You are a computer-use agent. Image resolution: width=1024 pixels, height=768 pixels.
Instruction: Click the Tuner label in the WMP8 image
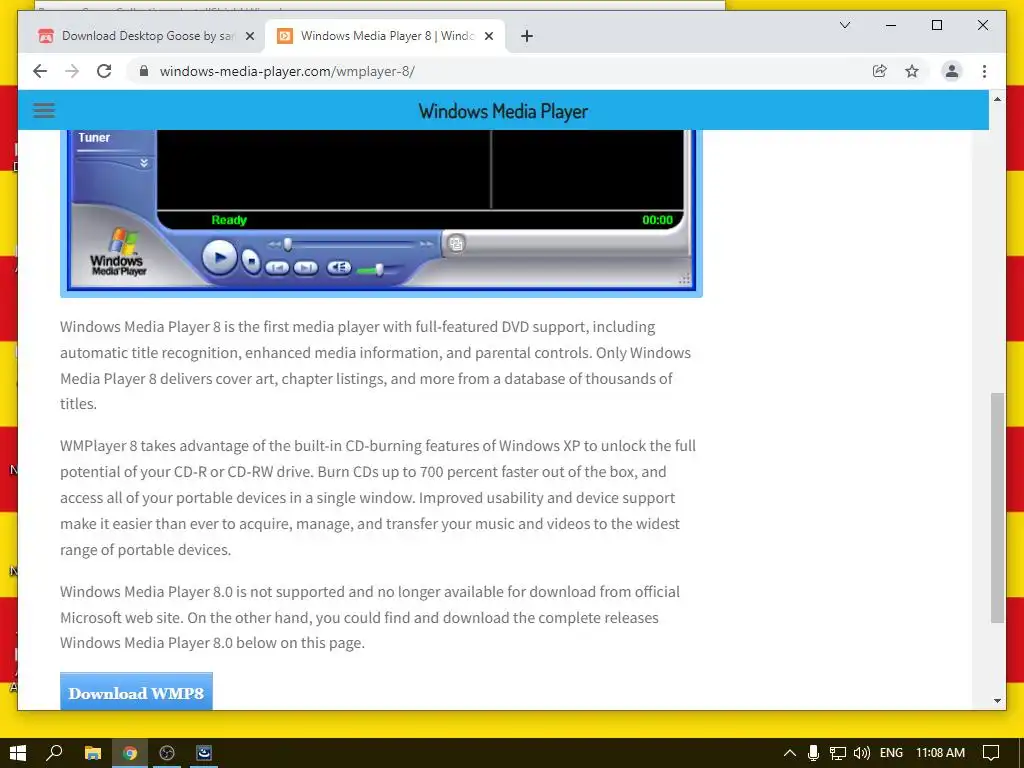[94, 138]
